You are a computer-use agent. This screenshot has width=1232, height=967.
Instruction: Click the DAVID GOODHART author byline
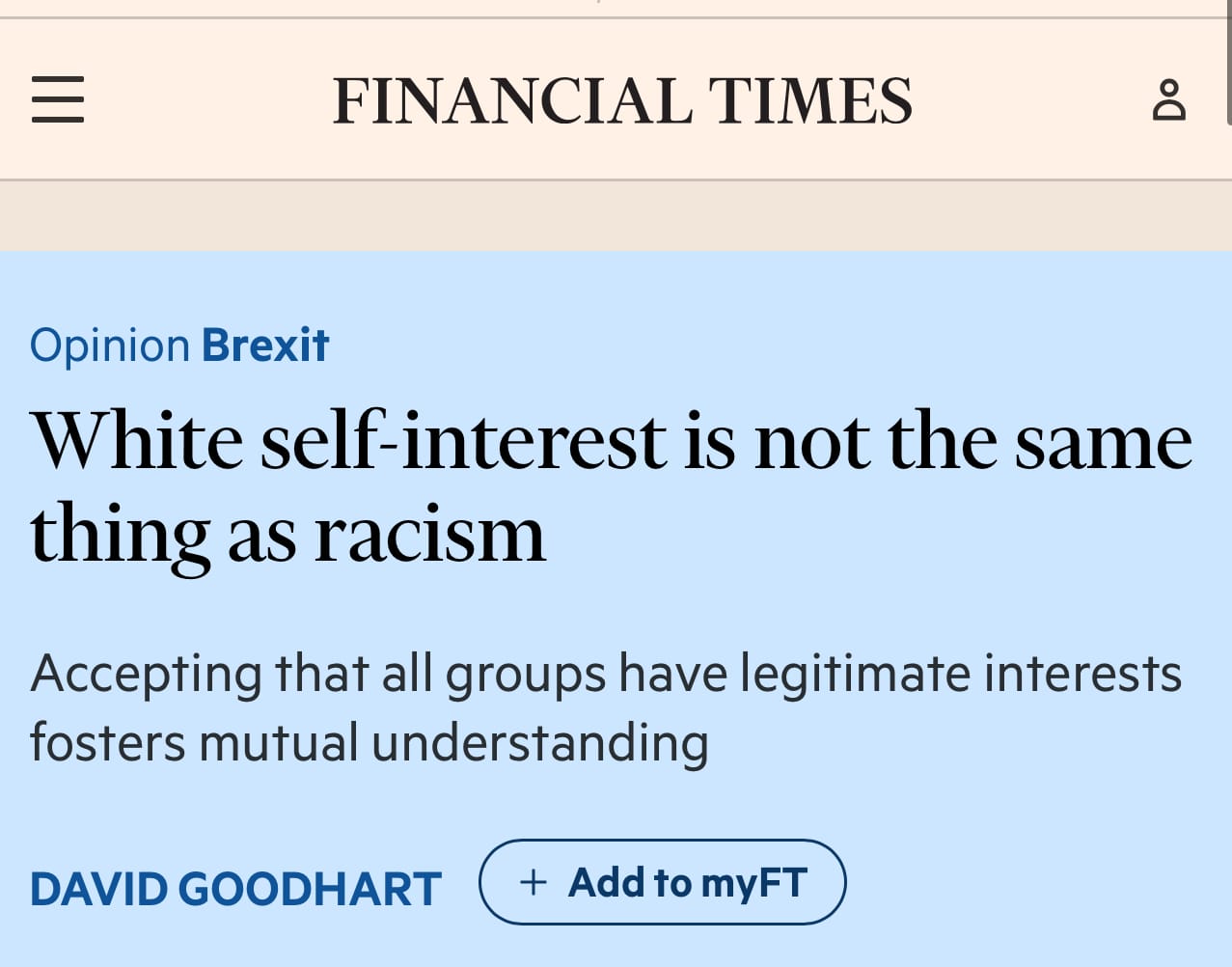236,889
